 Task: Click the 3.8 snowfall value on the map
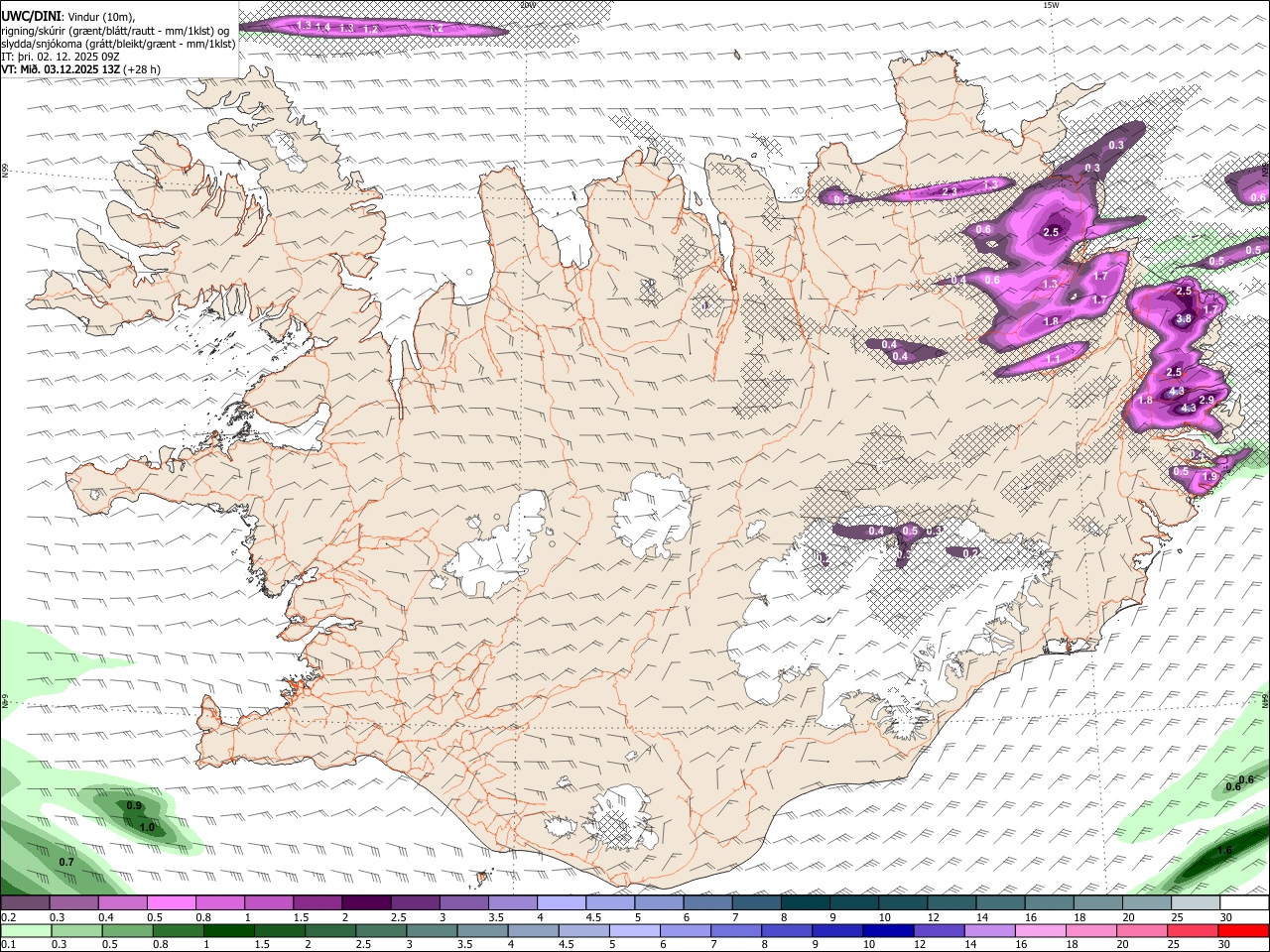point(1184,319)
